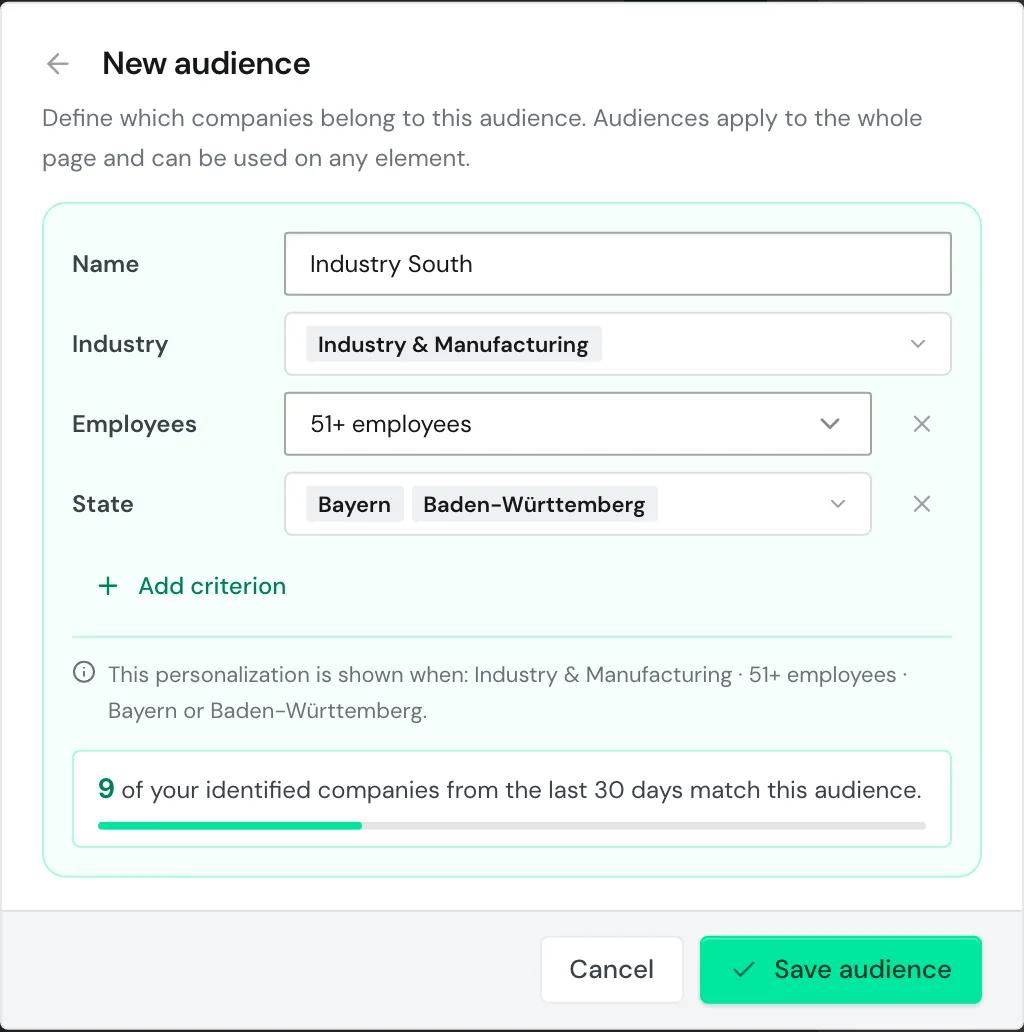Open the 51+ employees dropdown
The image size is (1024, 1032).
coord(578,424)
